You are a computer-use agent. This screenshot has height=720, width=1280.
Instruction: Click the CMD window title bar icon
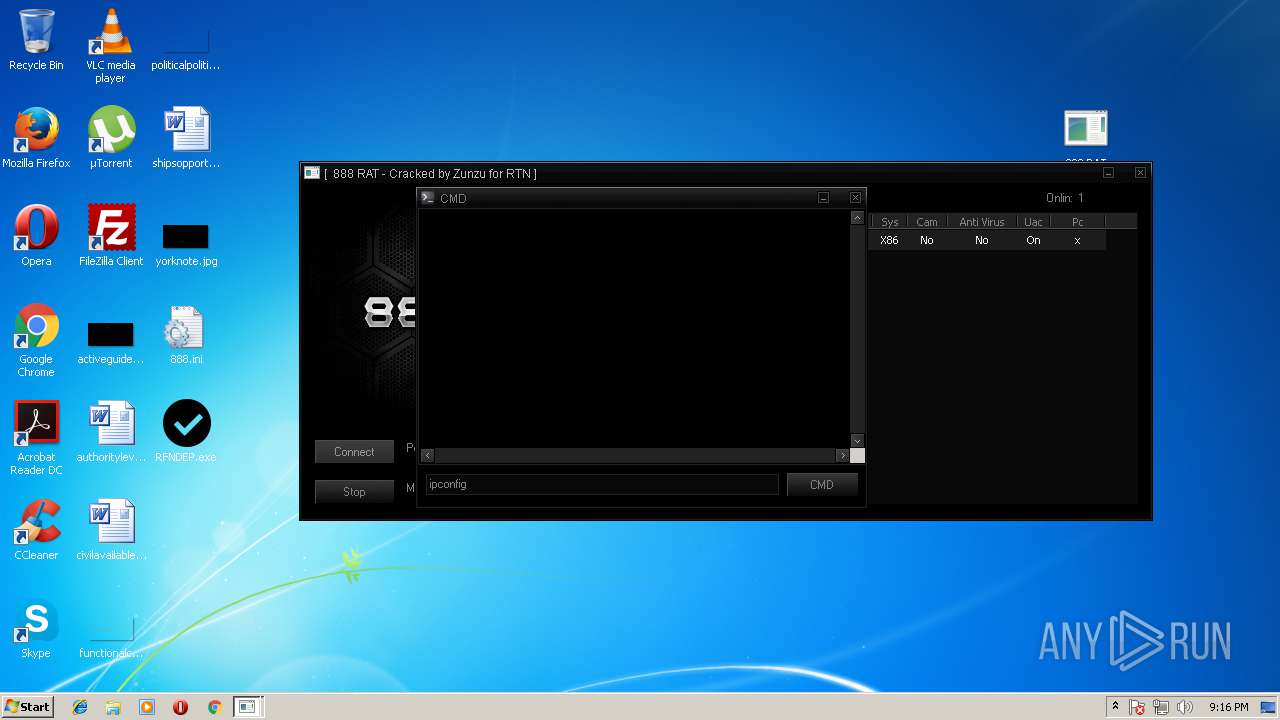428,198
